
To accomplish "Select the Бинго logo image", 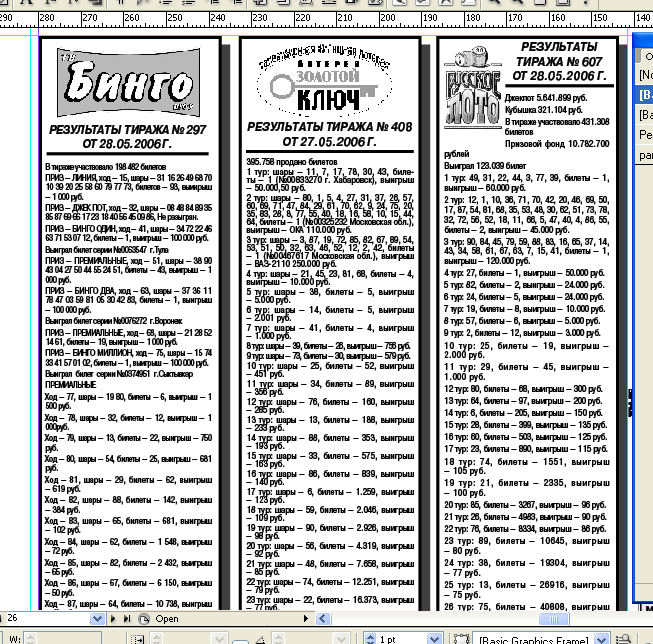I will (128, 83).
